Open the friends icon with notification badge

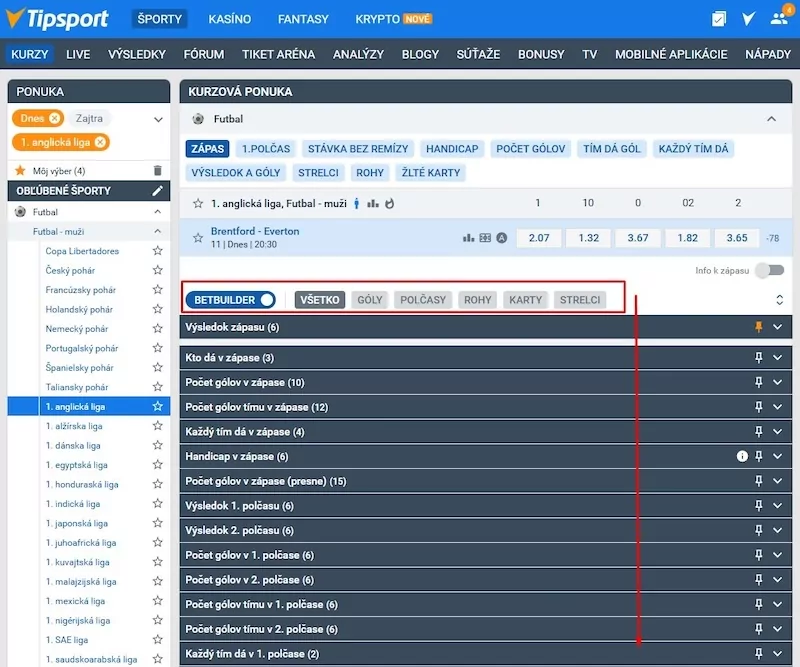780,18
